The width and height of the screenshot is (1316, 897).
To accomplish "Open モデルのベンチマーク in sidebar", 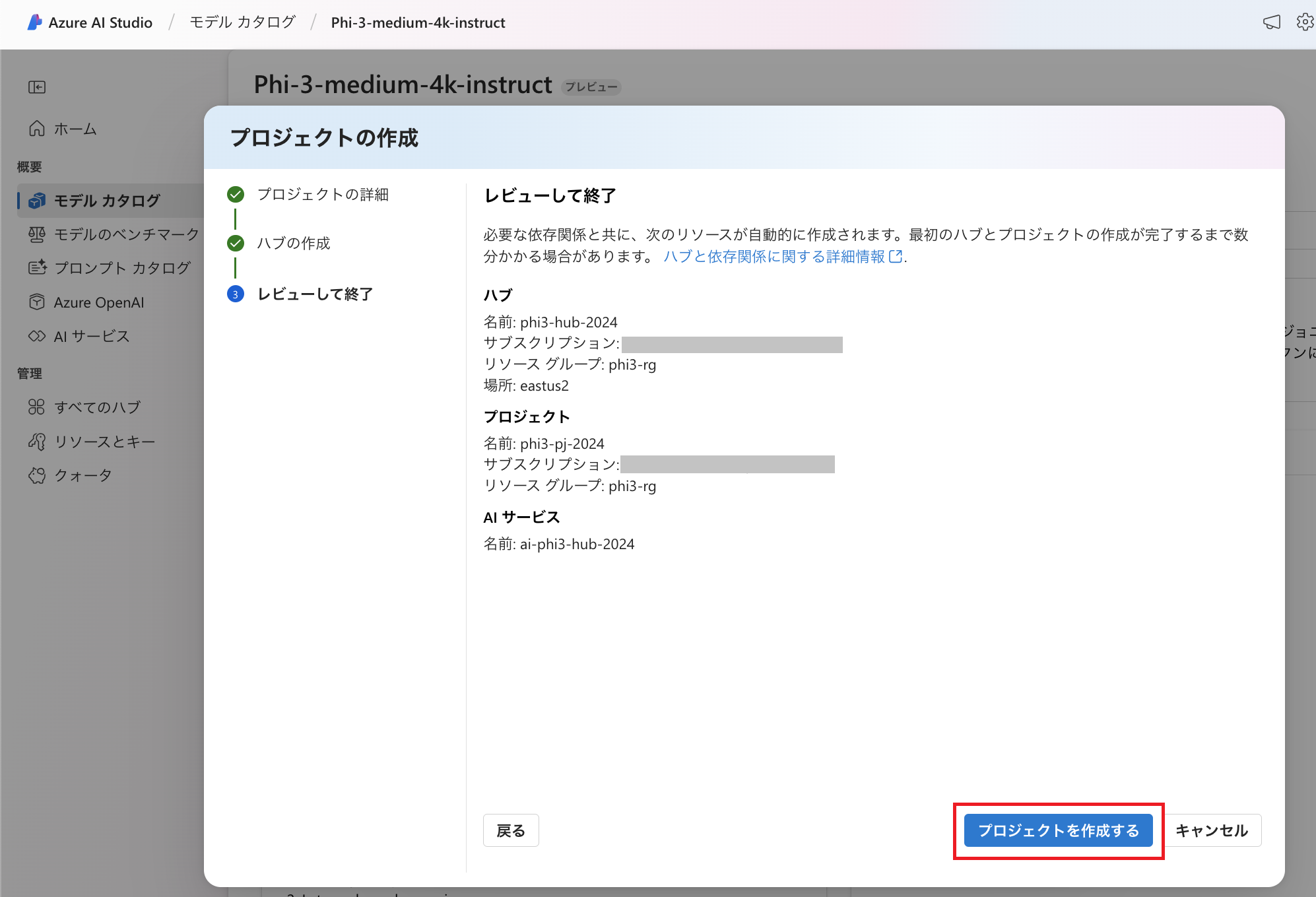I will pos(126,234).
